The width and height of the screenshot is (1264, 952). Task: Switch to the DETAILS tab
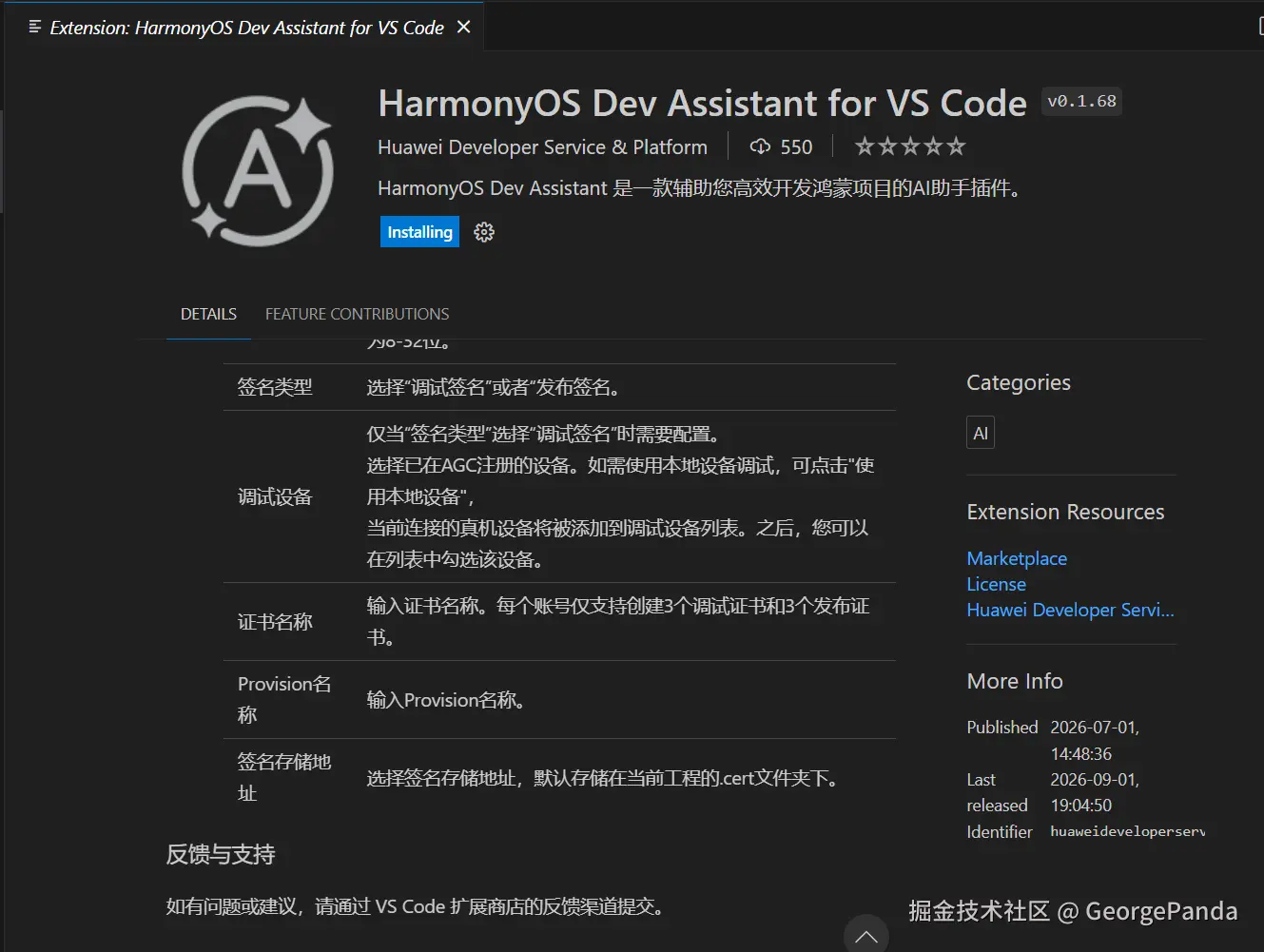point(208,314)
